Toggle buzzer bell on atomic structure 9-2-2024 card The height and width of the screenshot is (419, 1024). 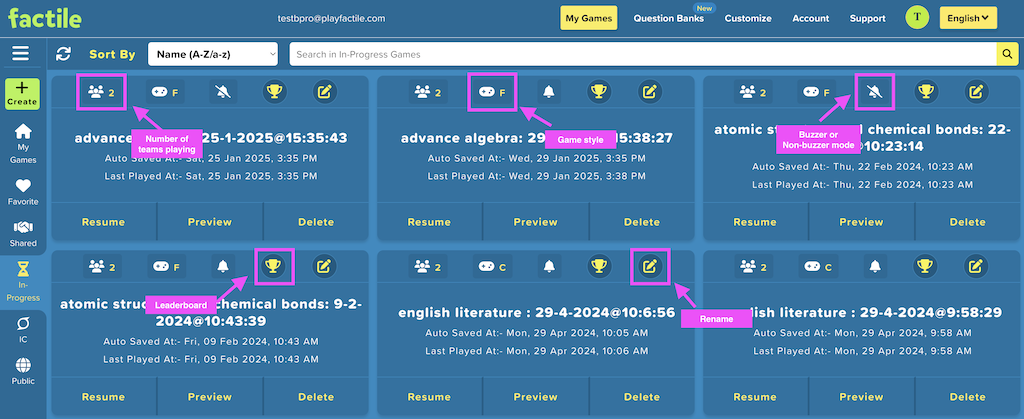tap(223, 266)
